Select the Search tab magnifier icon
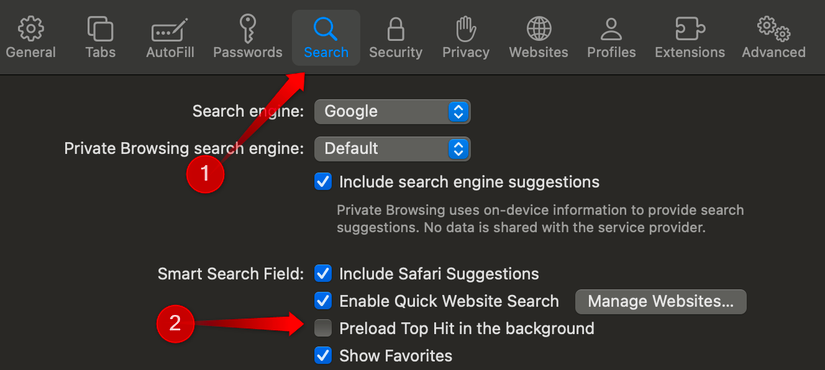 pyautogui.click(x=325, y=28)
